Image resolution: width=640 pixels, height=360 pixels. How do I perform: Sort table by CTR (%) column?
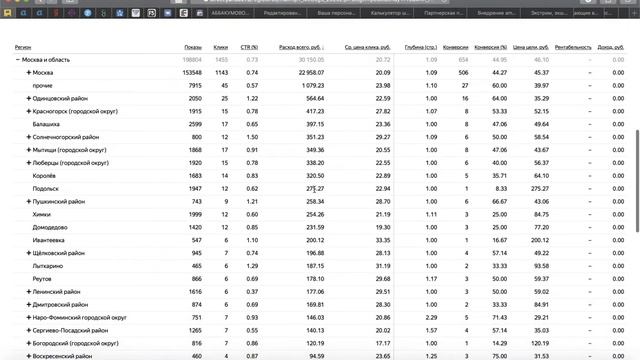[x=249, y=47]
